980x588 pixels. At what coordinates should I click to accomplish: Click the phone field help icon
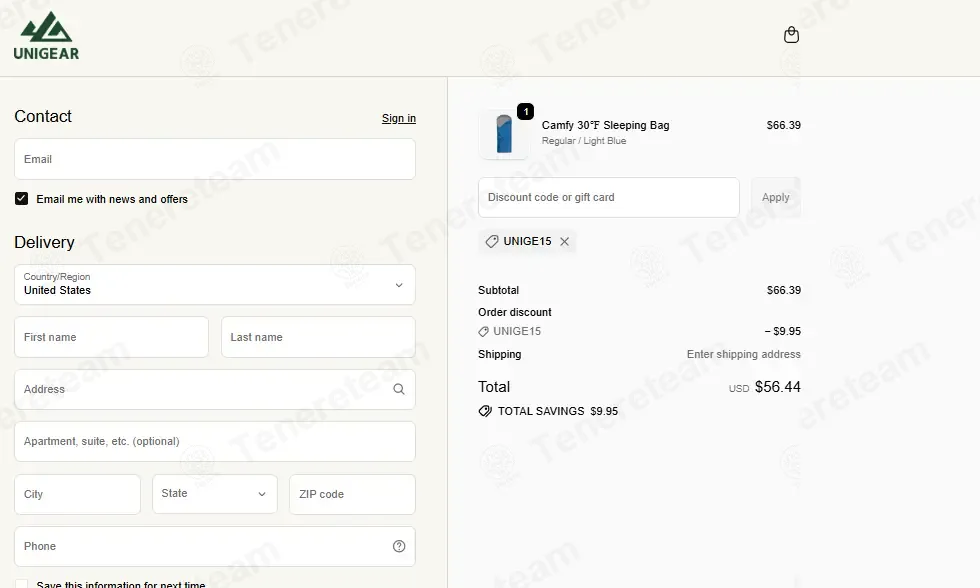click(399, 546)
